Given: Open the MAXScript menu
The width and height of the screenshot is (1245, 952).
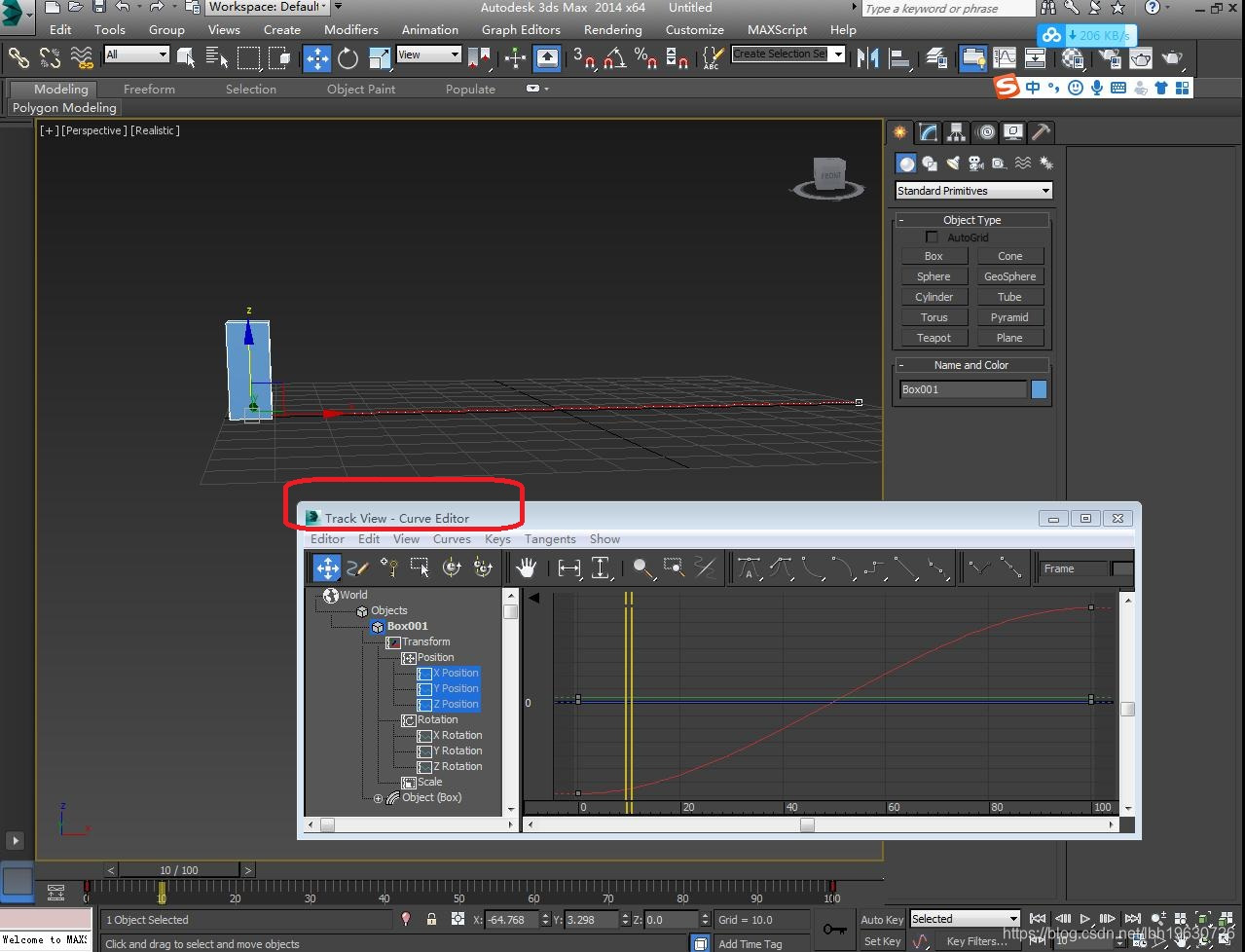Looking at the screenshot, I should 778,30.
